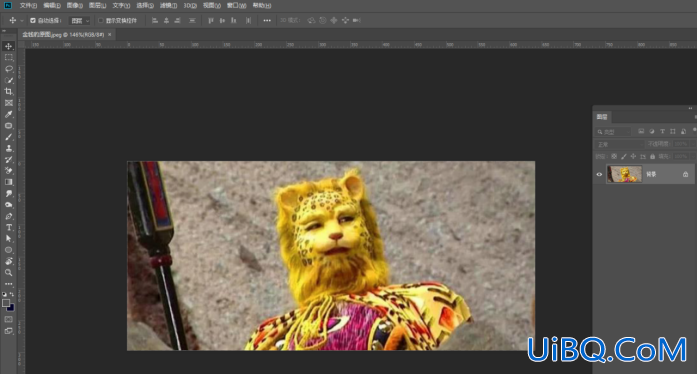The height and width of the screenshot is (374, 697).
Task: Toggle lock image pixels brush icon
Action: pos(624,157)
